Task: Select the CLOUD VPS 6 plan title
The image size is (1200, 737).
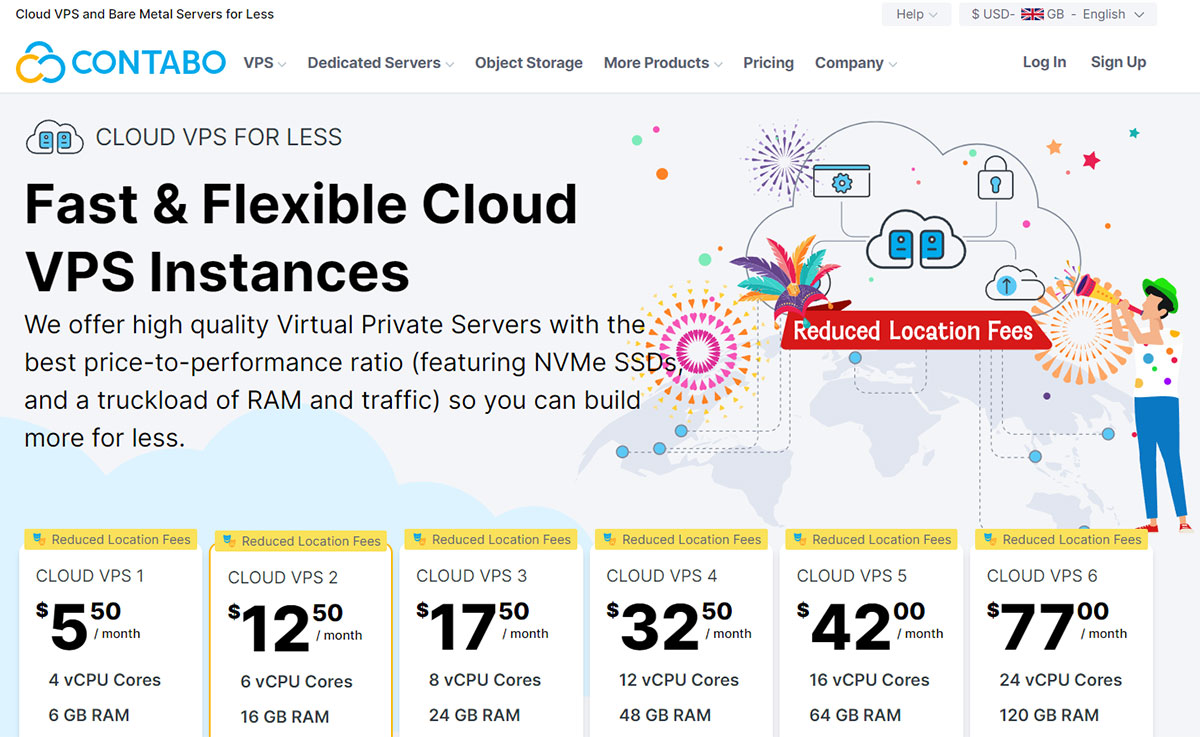Action: tap(1042, 575)
